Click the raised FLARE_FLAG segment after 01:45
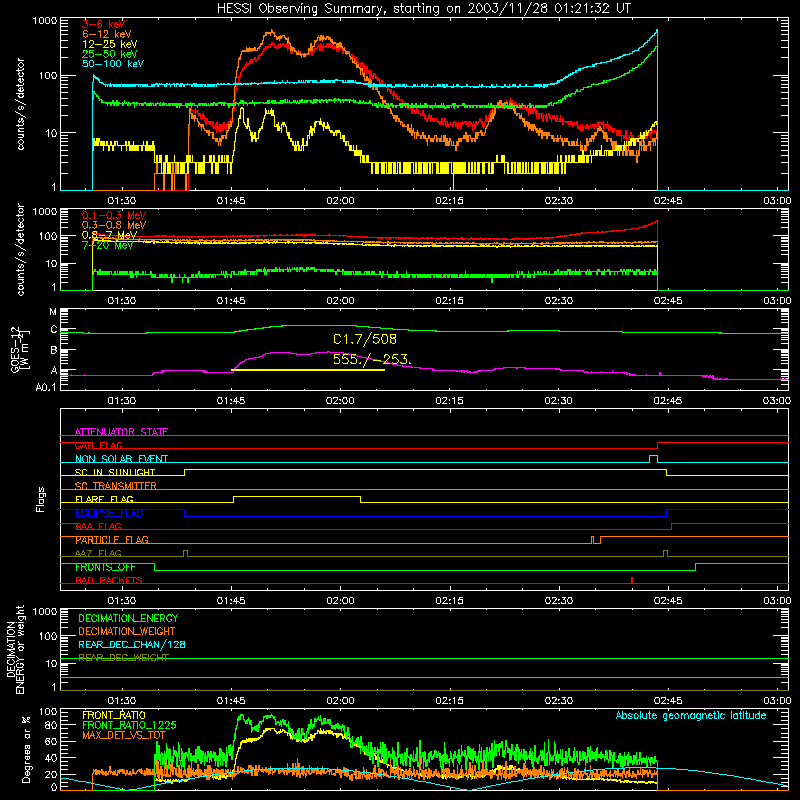Viewport: 800px width, 800px height. tap(297, 496)
